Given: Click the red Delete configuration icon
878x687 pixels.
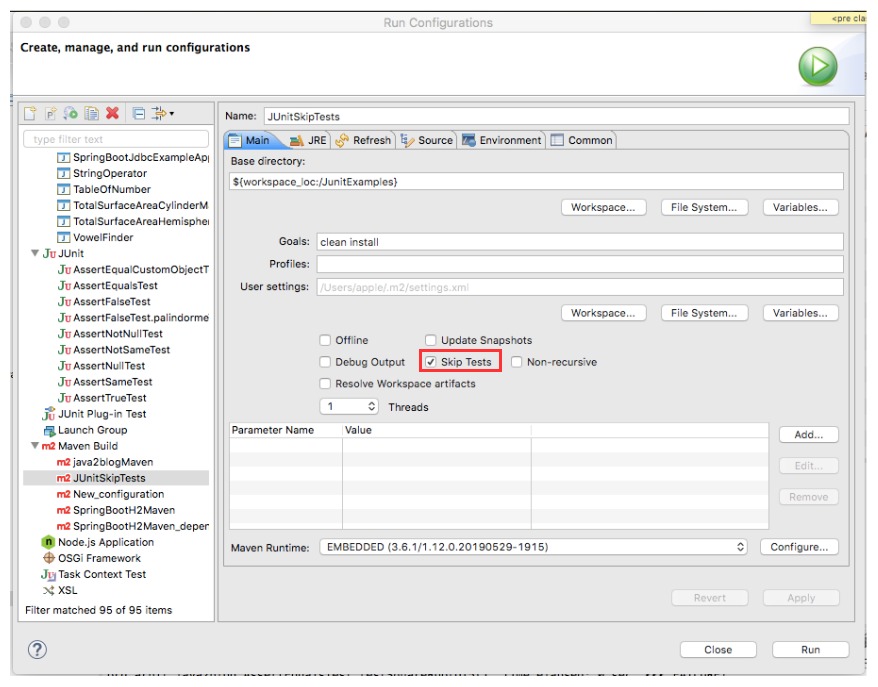Looking at the screenshot, I should click(x=113, y=114).
